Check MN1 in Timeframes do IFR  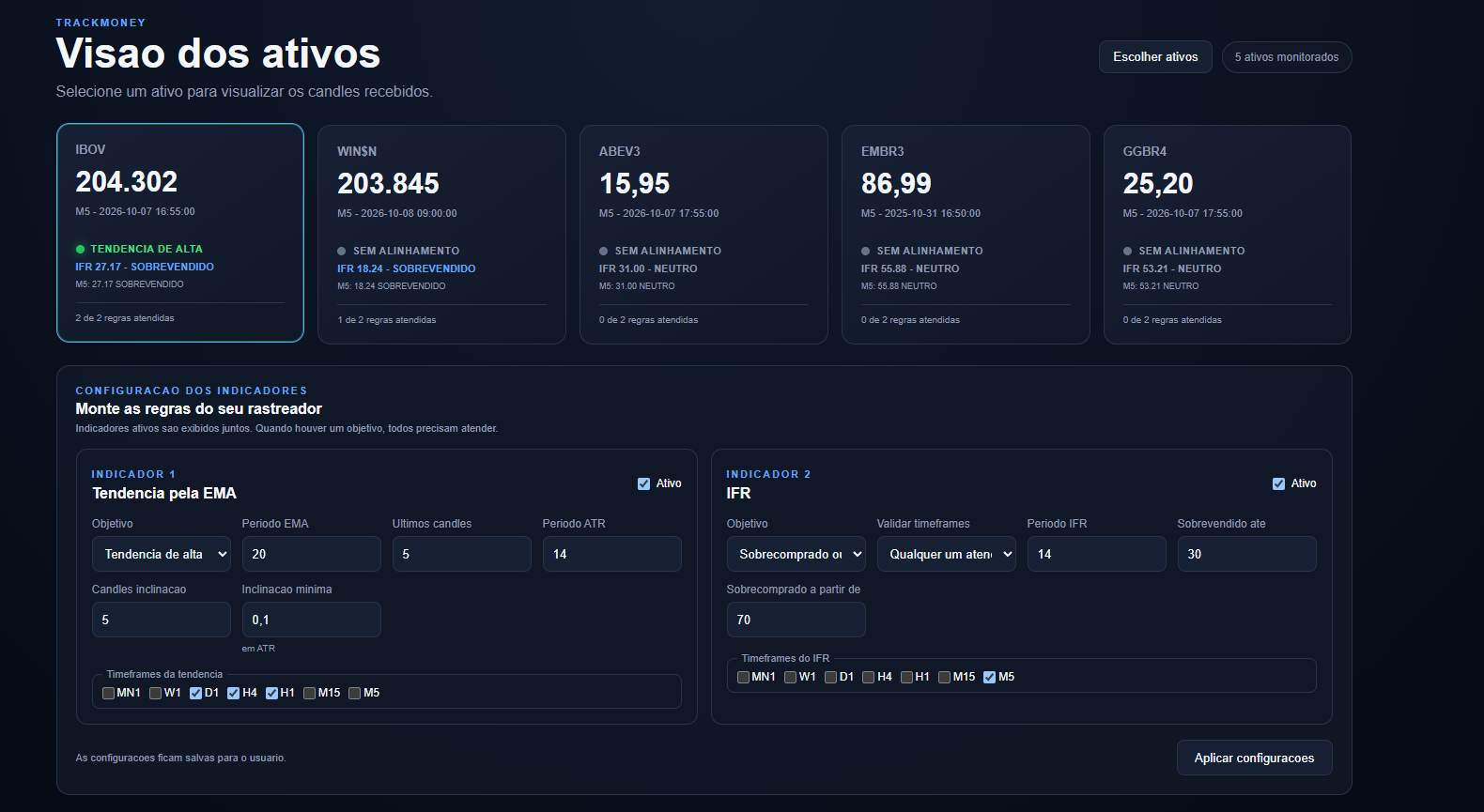point(743,677)
